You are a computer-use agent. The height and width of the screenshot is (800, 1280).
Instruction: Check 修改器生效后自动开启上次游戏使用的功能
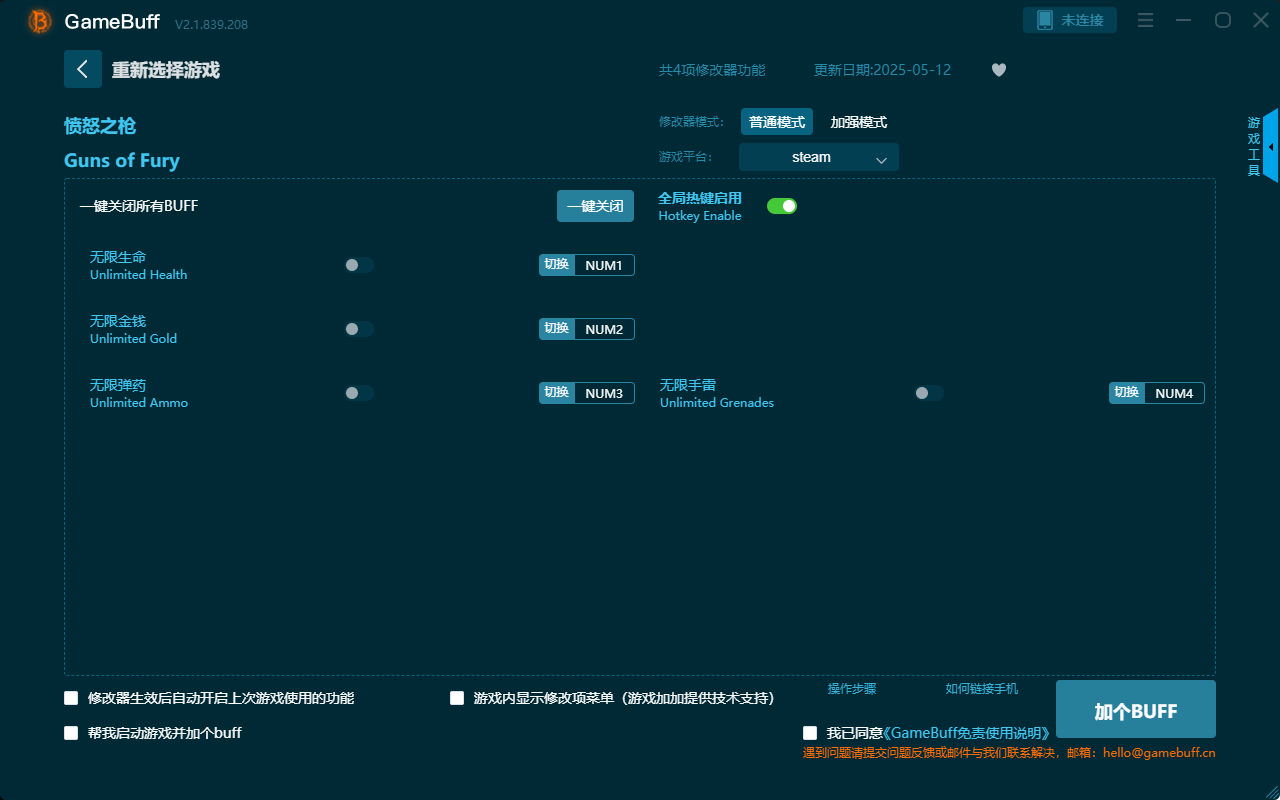(71, 698)
